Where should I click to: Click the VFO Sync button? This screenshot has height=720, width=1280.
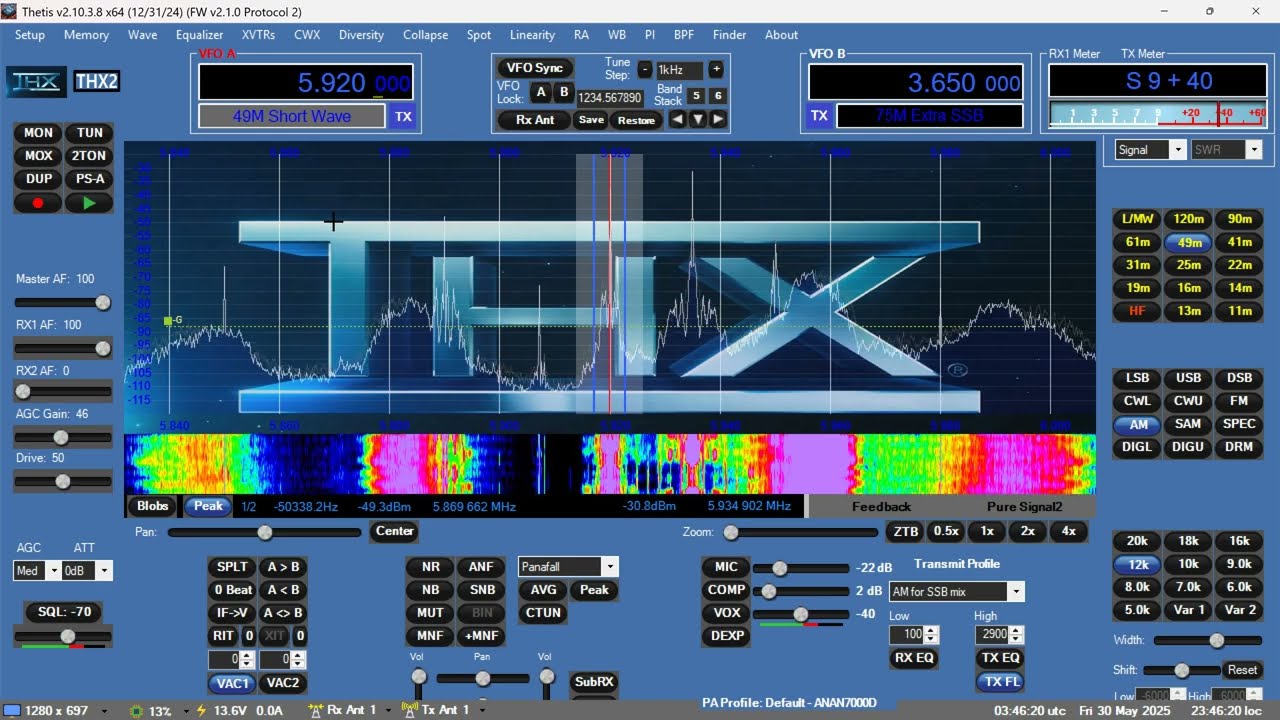(x=535, y=68)
